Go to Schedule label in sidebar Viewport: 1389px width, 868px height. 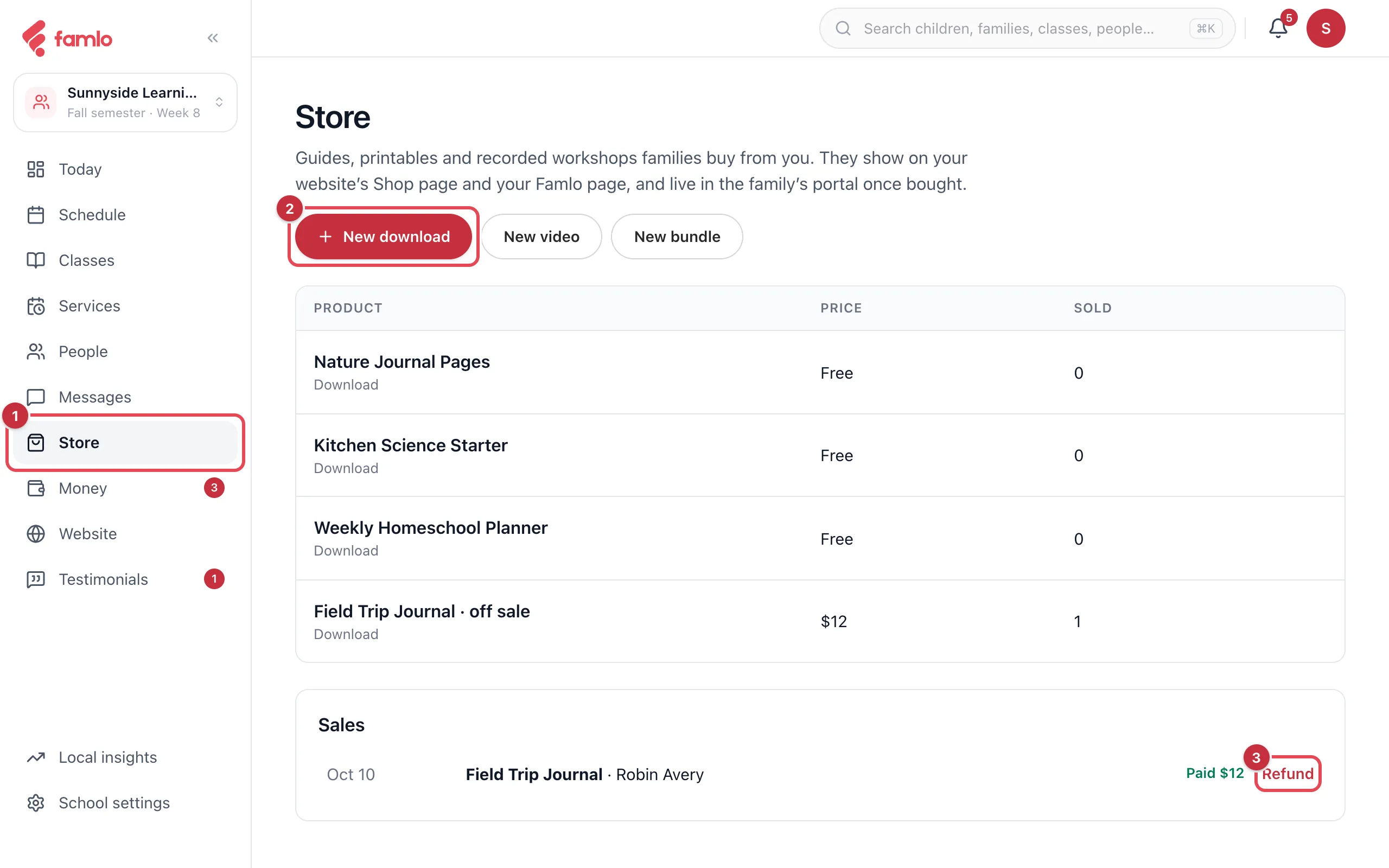pos(92,215)
